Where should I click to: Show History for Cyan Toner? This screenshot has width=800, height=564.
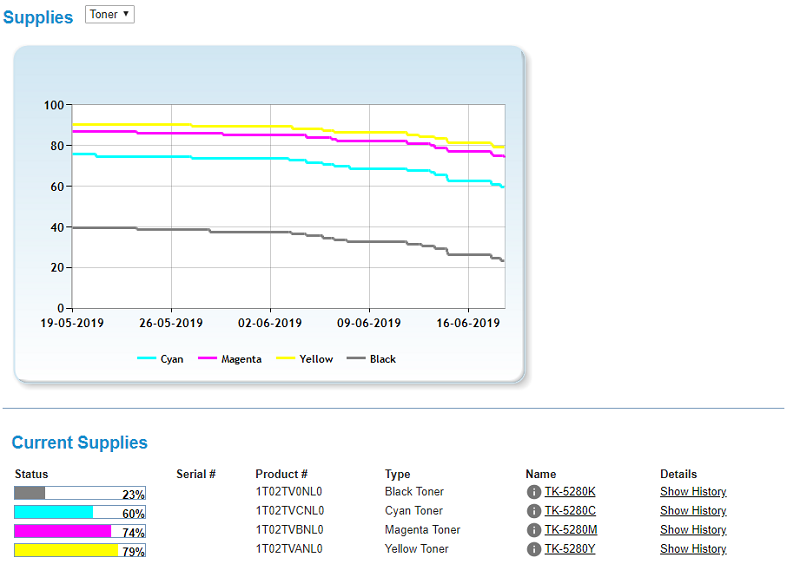click(693, 511)
